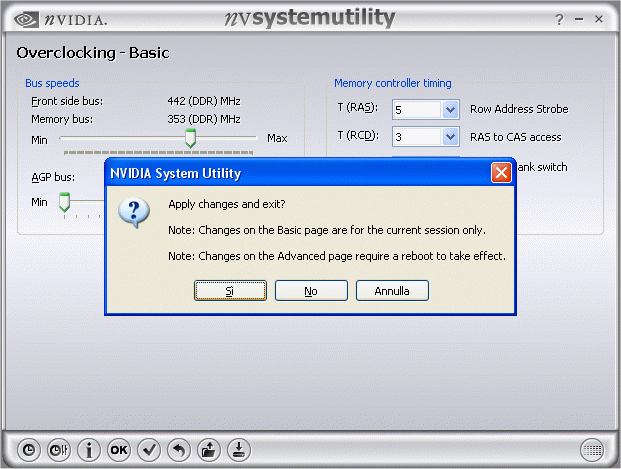Undo changes with the curved arrow icon
Viewport: 621px width, 469px height.
pos(179,450)
